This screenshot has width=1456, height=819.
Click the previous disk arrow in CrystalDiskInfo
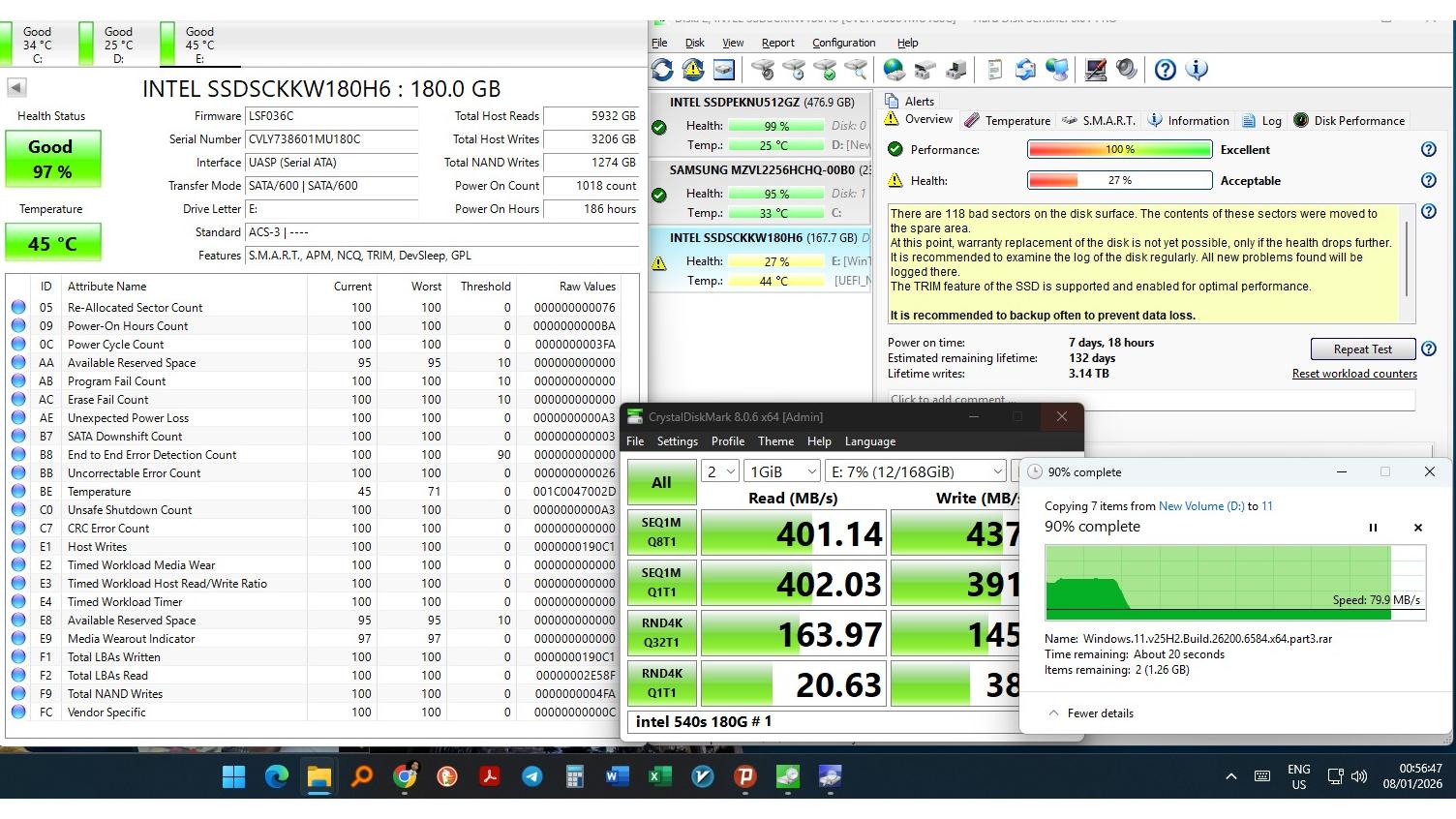(16, 87)
